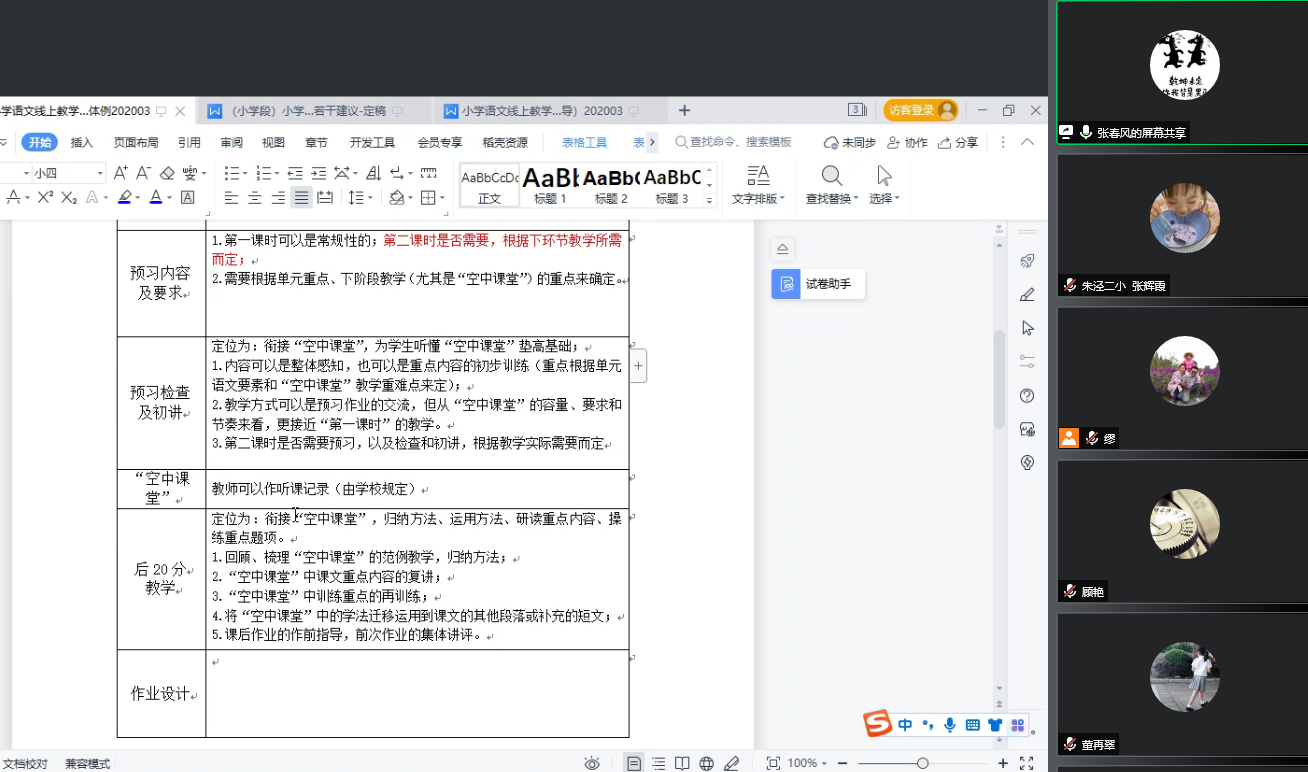Expand the styles gallery

[710, 200]
